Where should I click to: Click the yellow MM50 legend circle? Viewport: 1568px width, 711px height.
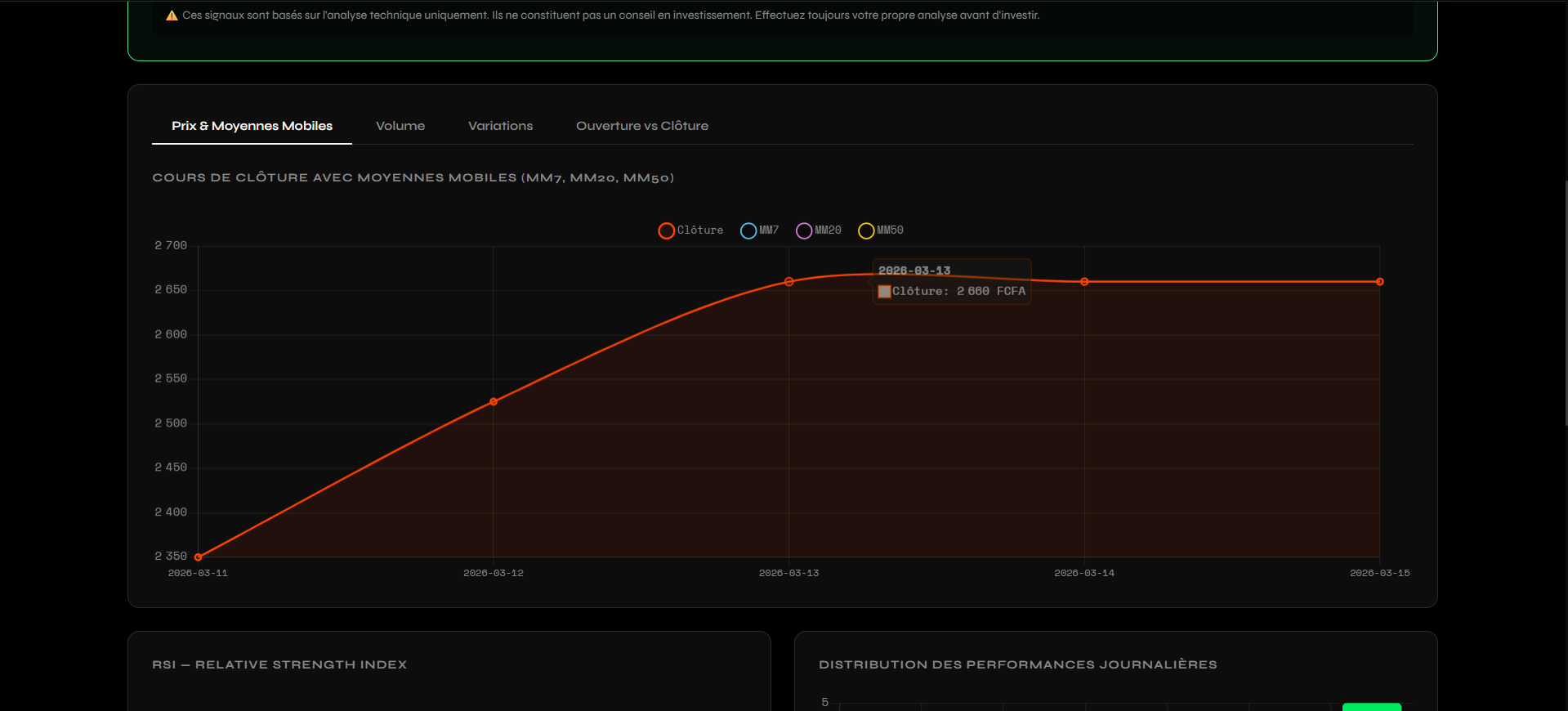tap(866, 230)
